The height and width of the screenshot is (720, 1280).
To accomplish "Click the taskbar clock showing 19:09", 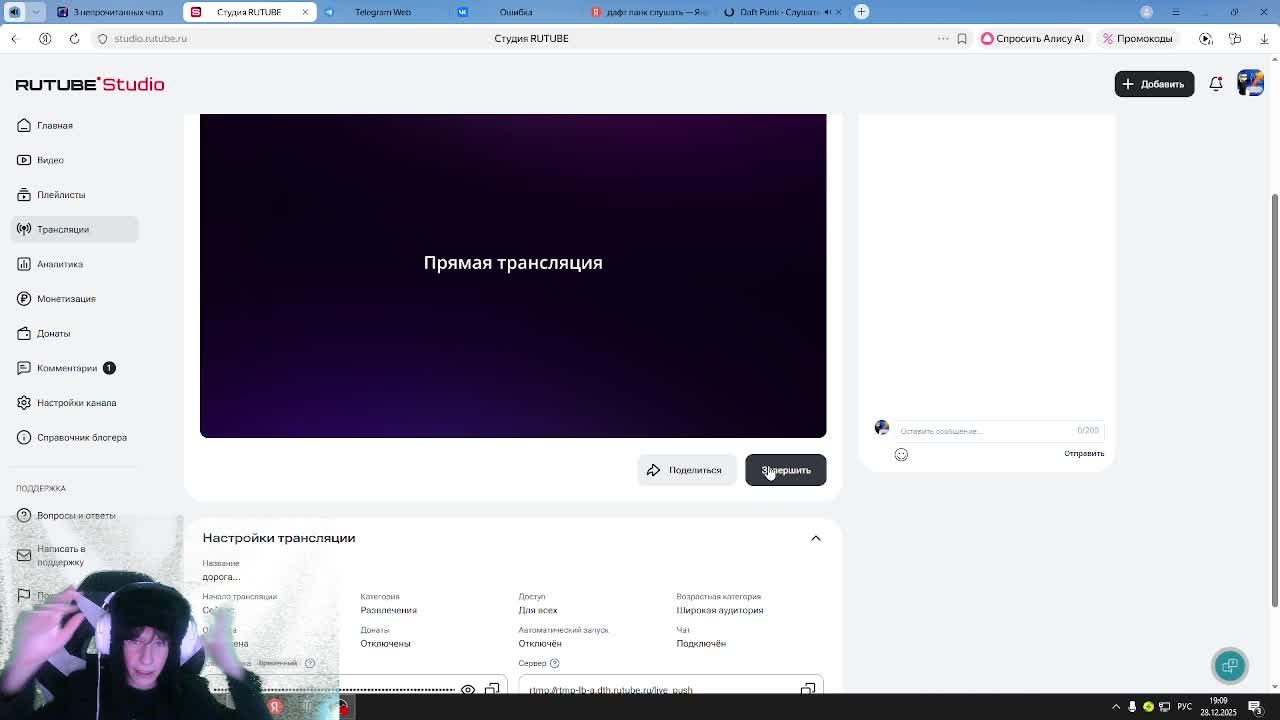I will coord(1218,707).
